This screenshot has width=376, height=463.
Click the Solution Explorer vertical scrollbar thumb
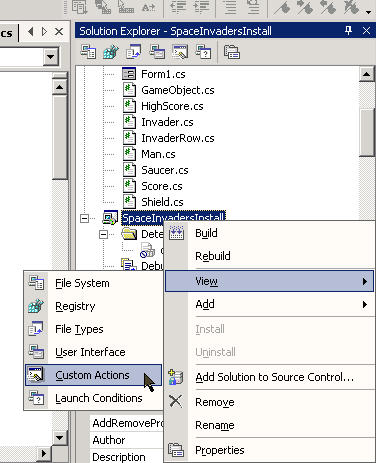point(366,132)
